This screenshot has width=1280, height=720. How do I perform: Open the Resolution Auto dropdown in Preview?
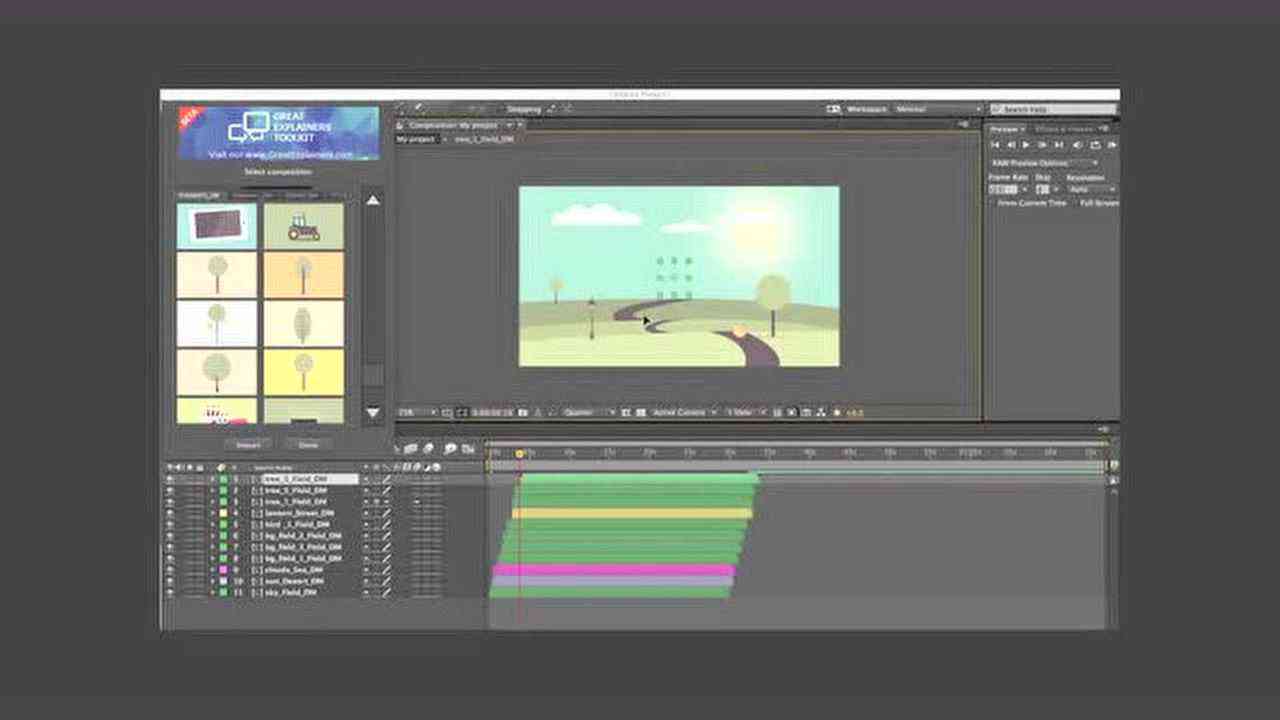click(x=1091, y=189)
